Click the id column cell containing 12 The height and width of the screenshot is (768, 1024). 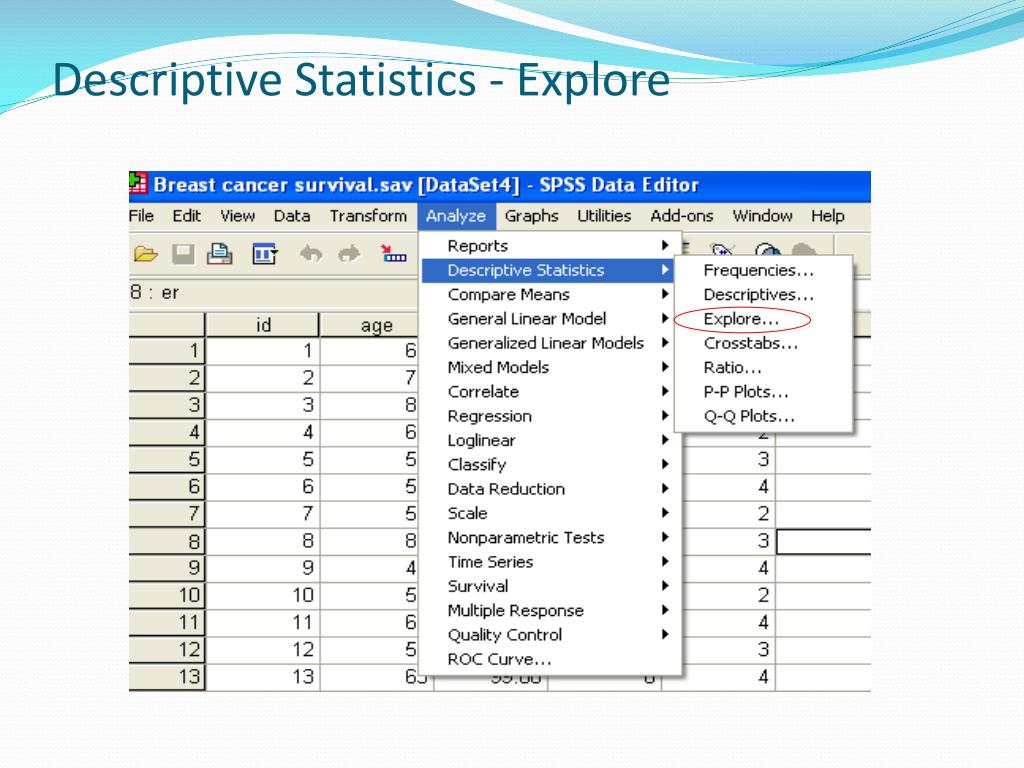(x=263, y=650)
